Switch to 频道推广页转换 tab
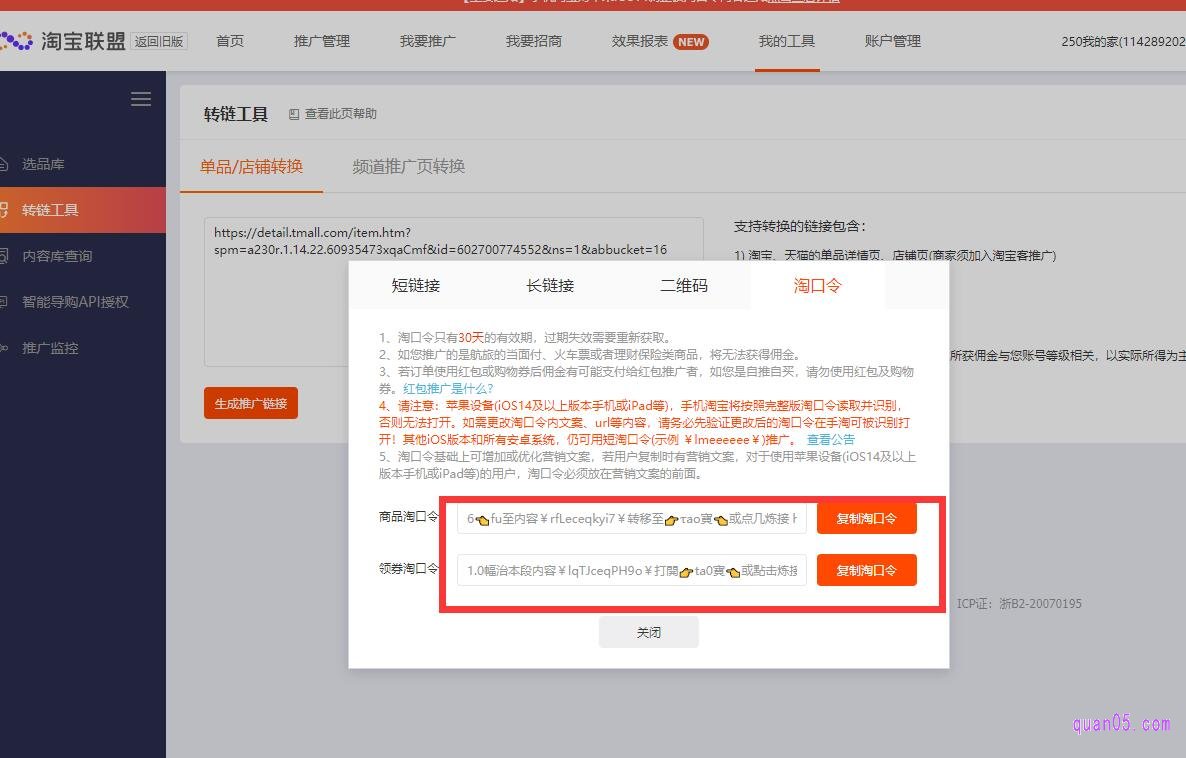 coord(408,166)
